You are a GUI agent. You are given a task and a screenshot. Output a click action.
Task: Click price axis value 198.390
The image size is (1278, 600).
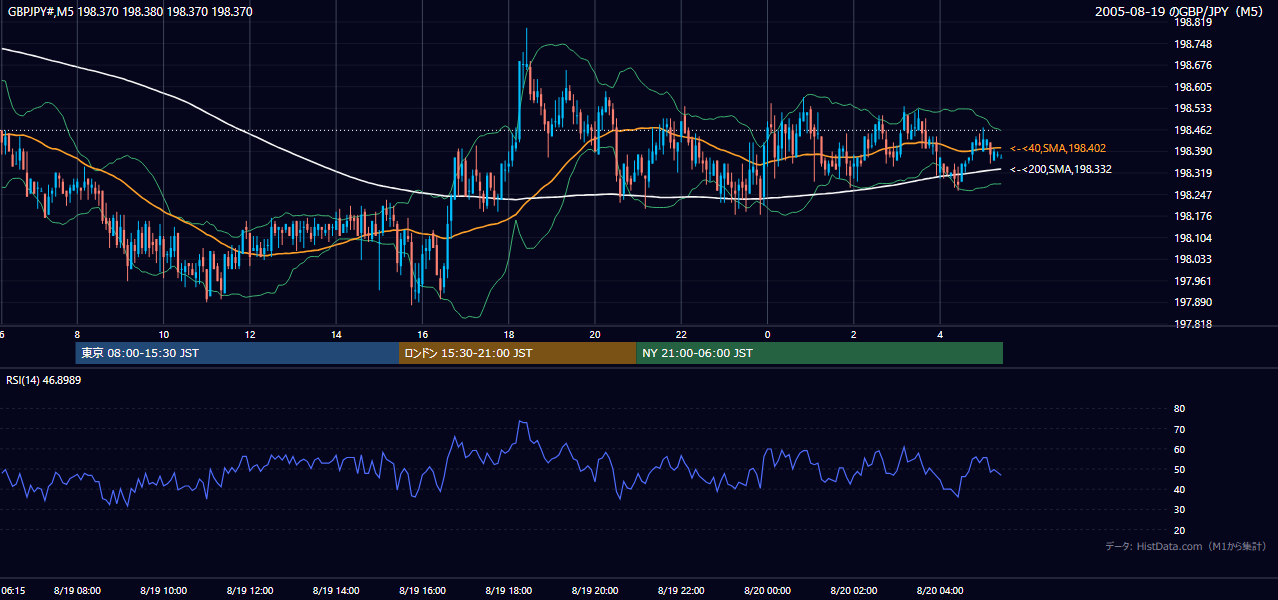coord(1192,151)
